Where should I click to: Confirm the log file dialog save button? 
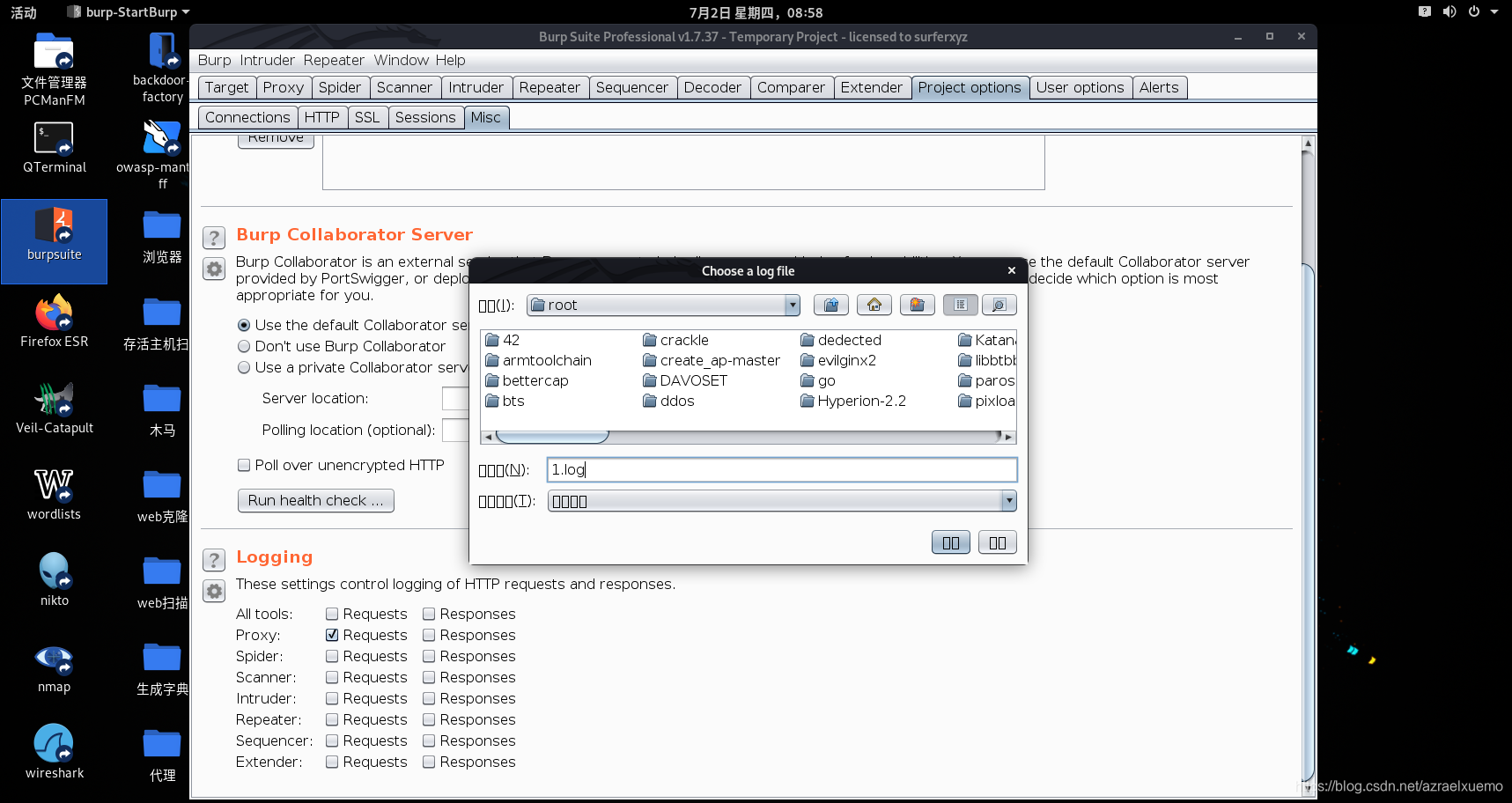(951, 542)
